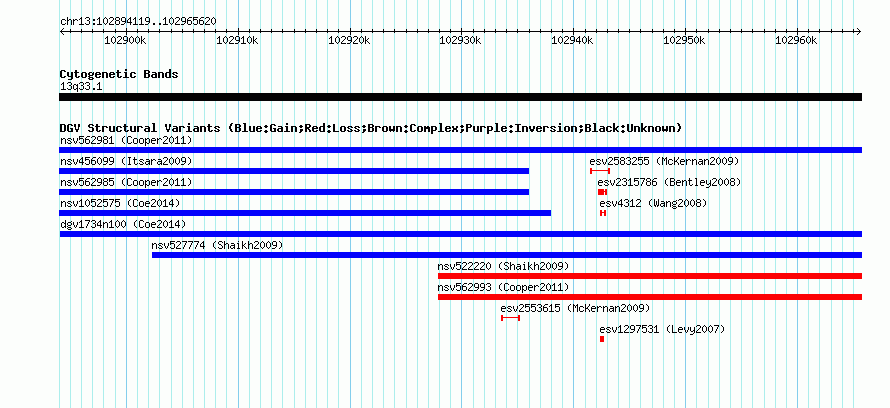Click the 102900k ruler label
This screenshot has width=890, height=408.
tap(125, 40)
